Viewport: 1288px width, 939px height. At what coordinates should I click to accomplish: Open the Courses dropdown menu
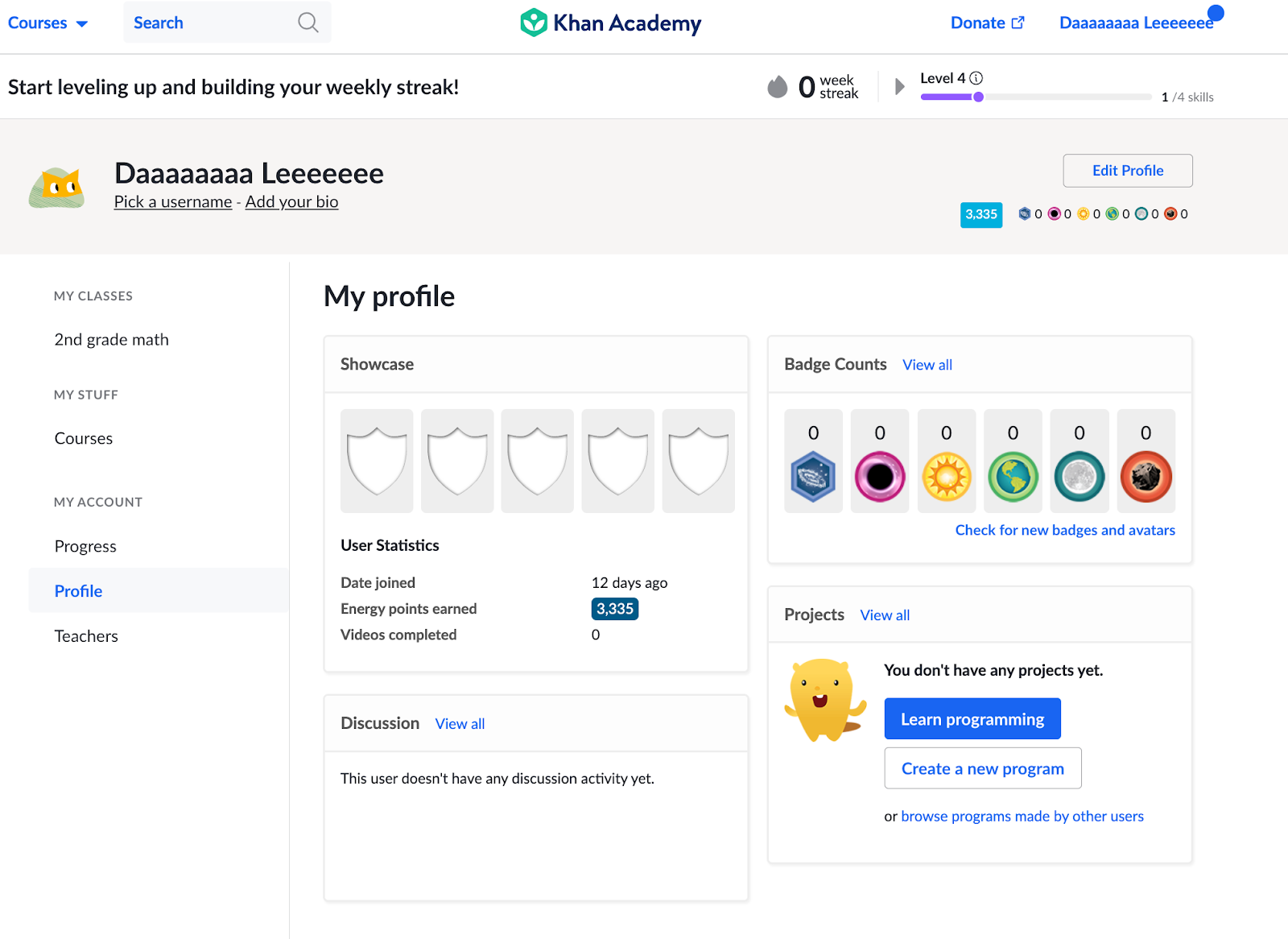point(47,23)
